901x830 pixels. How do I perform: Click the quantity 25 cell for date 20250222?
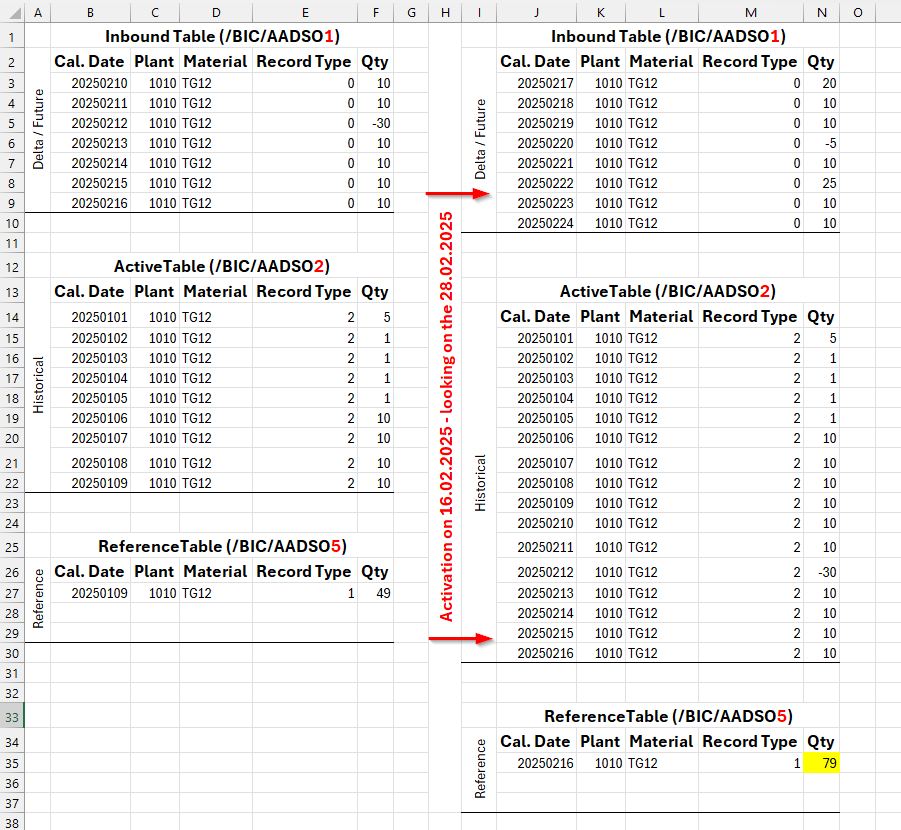821,183
